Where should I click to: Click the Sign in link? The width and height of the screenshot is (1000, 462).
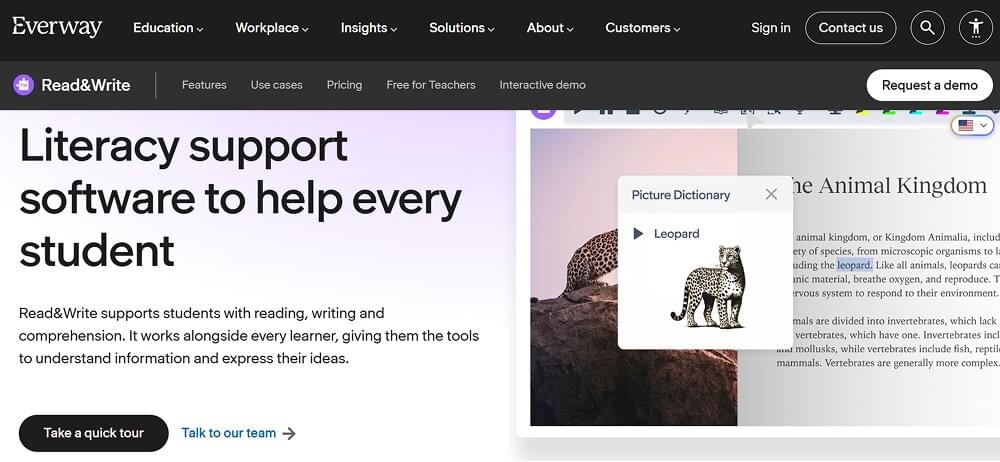point(770,28)
